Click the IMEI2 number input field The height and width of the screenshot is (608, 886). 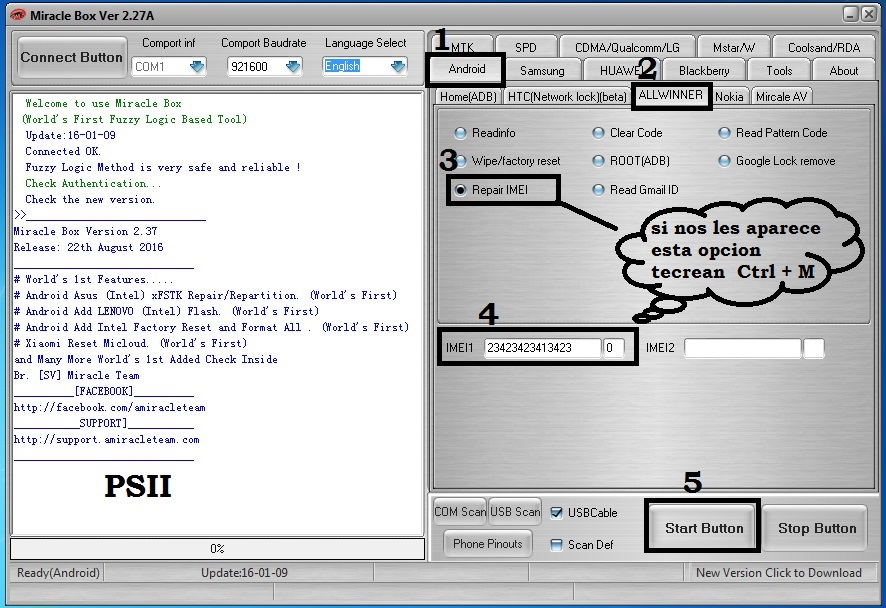click(742, 348)
